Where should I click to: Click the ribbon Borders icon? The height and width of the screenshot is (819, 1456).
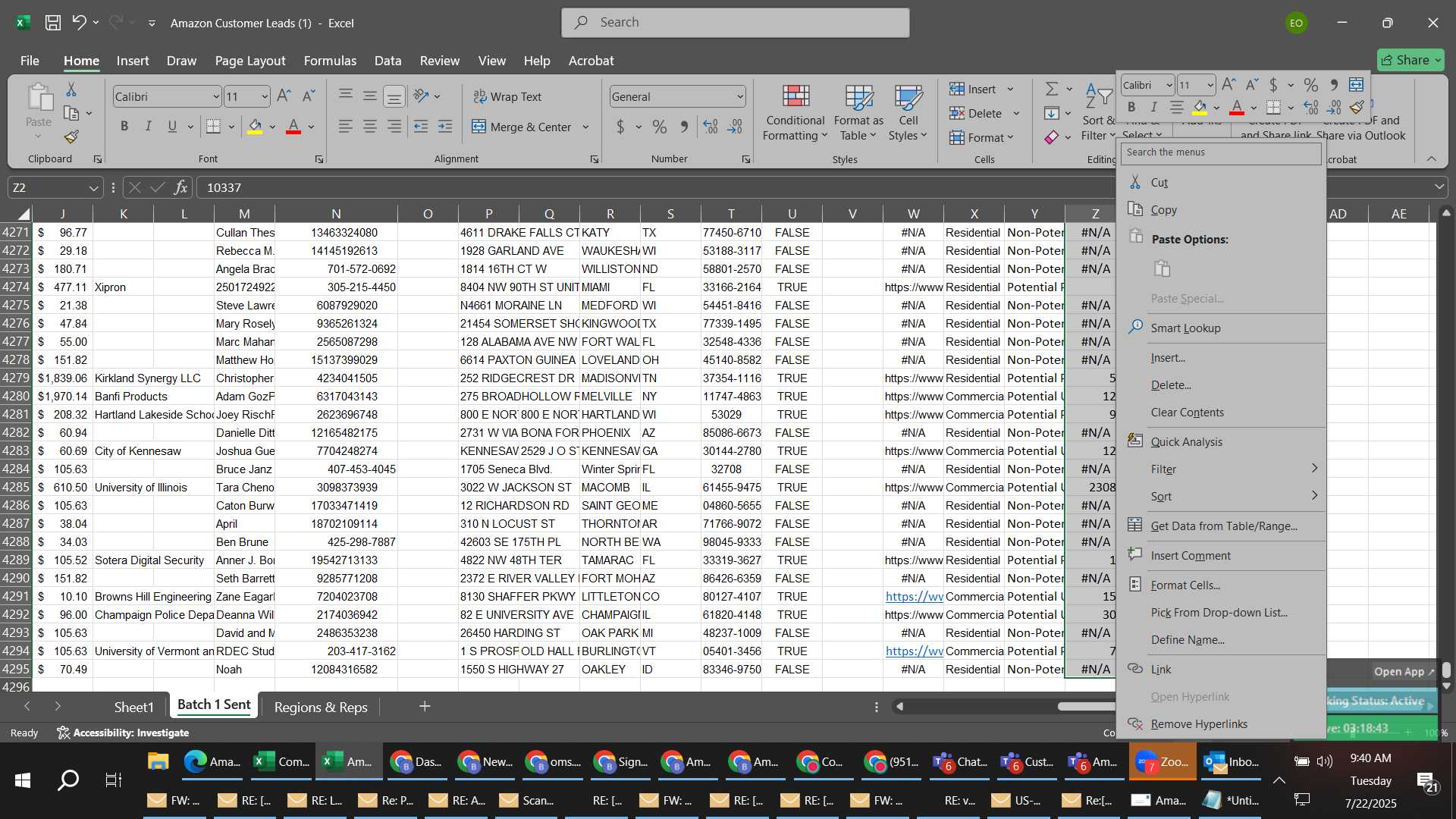pos(214,127)
